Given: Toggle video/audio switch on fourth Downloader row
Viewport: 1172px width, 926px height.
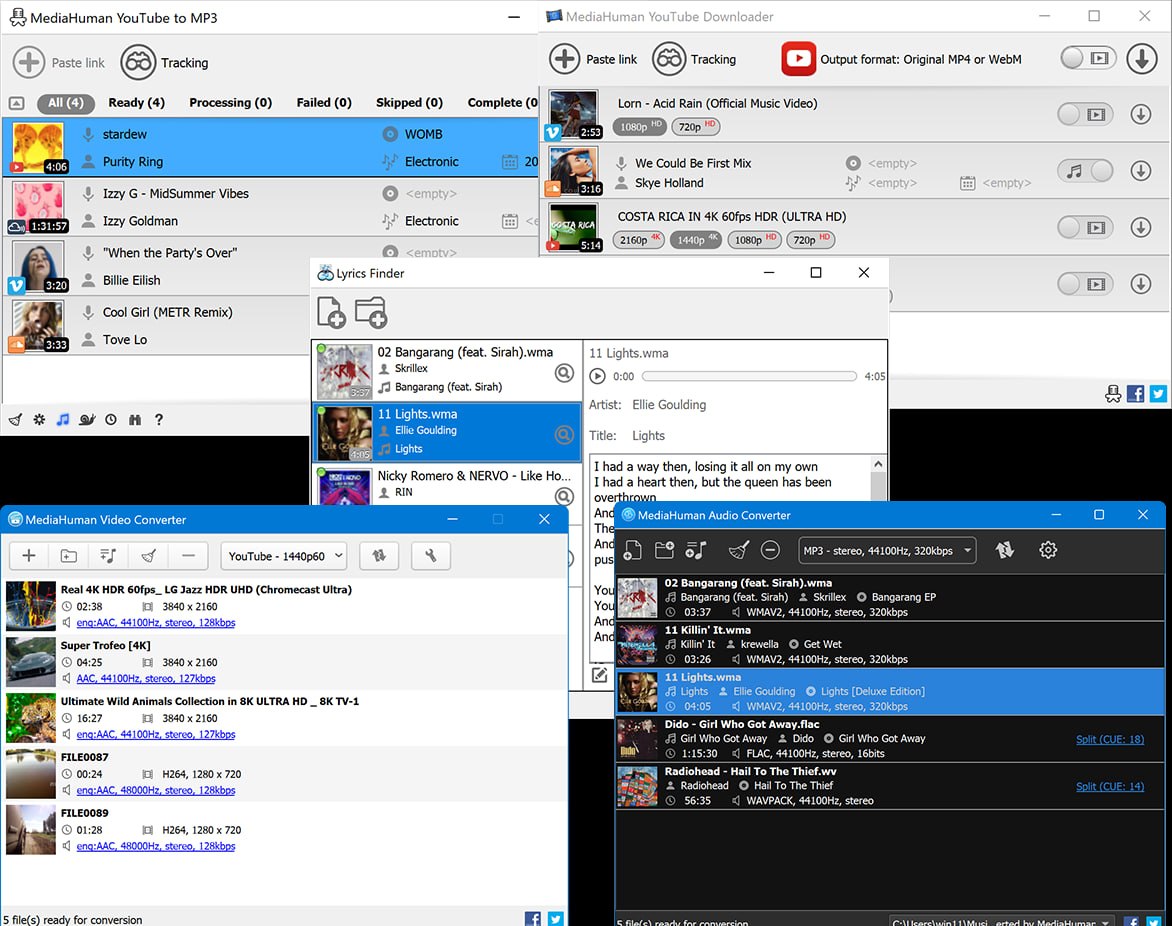Looking at the screenshot, I should point(1085,284).
